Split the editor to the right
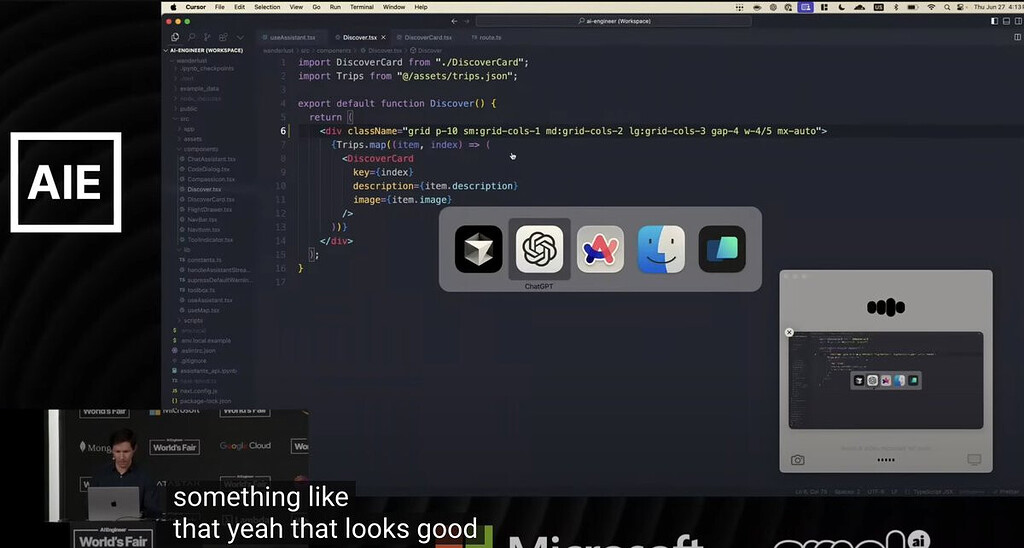This screenshot has width=1024, height=548. (1017, 37)
